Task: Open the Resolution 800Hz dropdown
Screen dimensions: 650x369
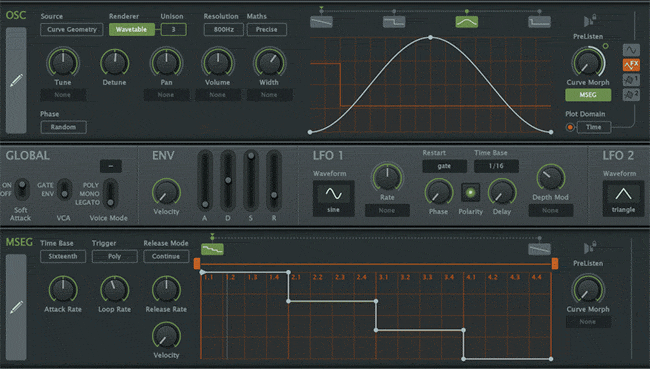Action: 223,29
